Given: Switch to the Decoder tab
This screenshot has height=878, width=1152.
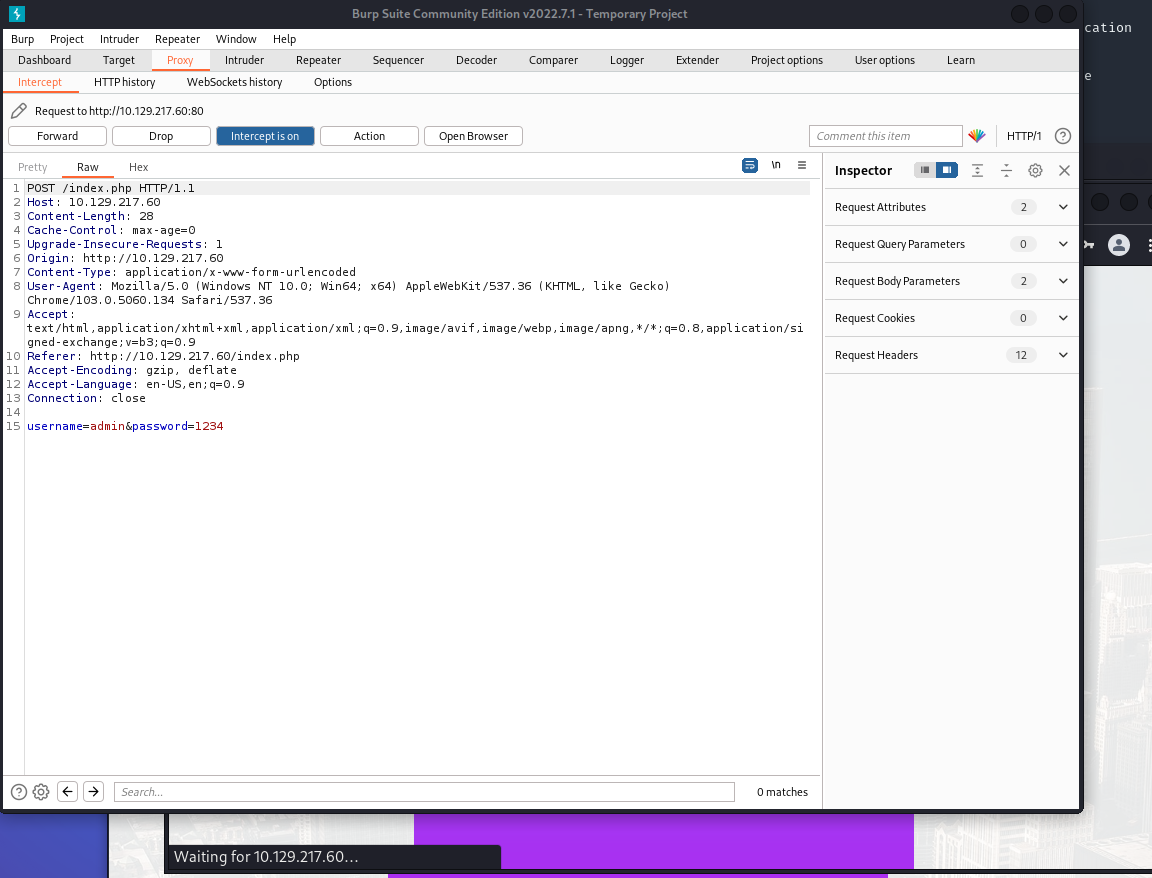Looking at the screenshot, I should tap(476, 60).
